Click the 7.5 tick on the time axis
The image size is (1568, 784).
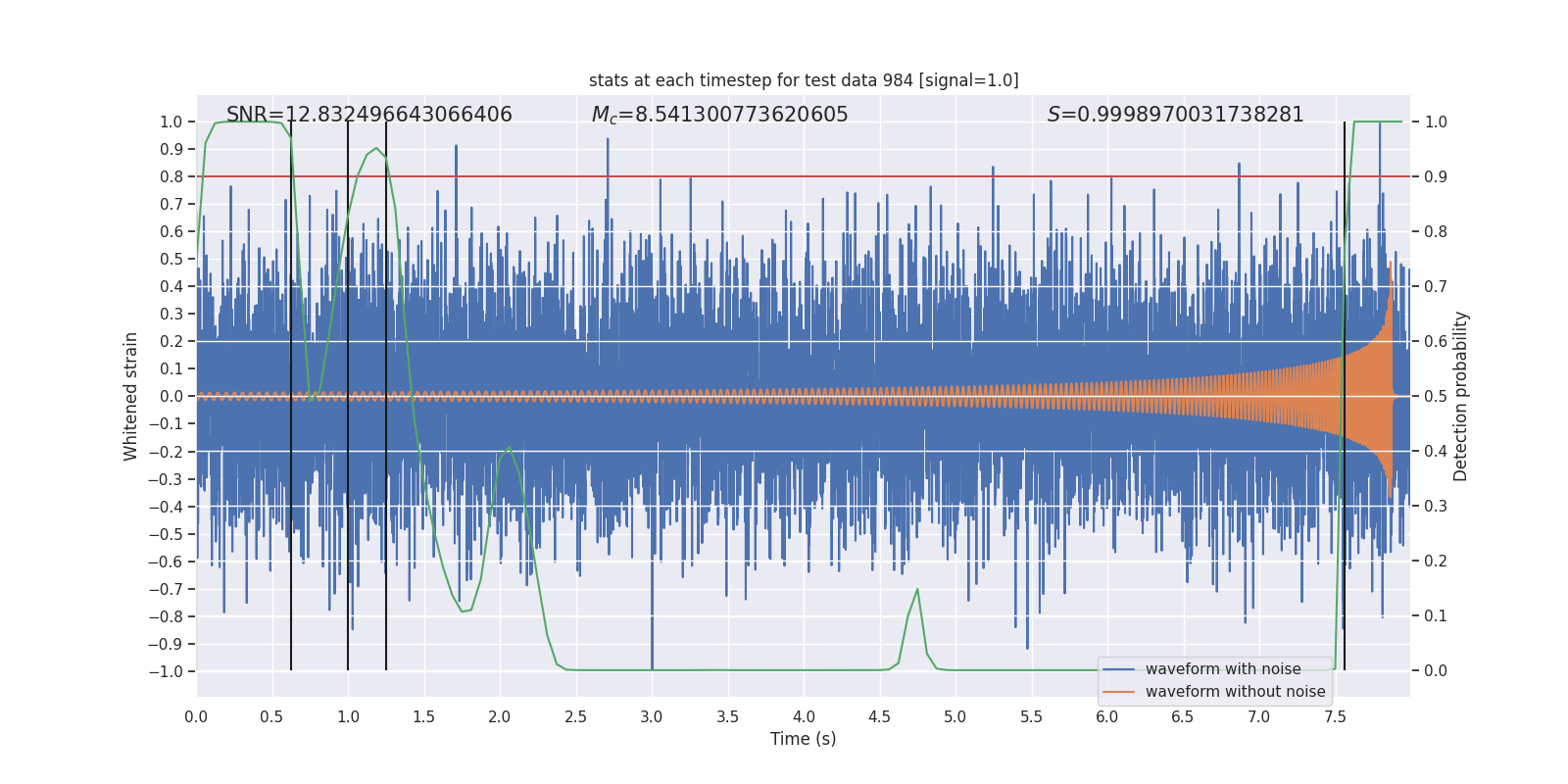1335,717
